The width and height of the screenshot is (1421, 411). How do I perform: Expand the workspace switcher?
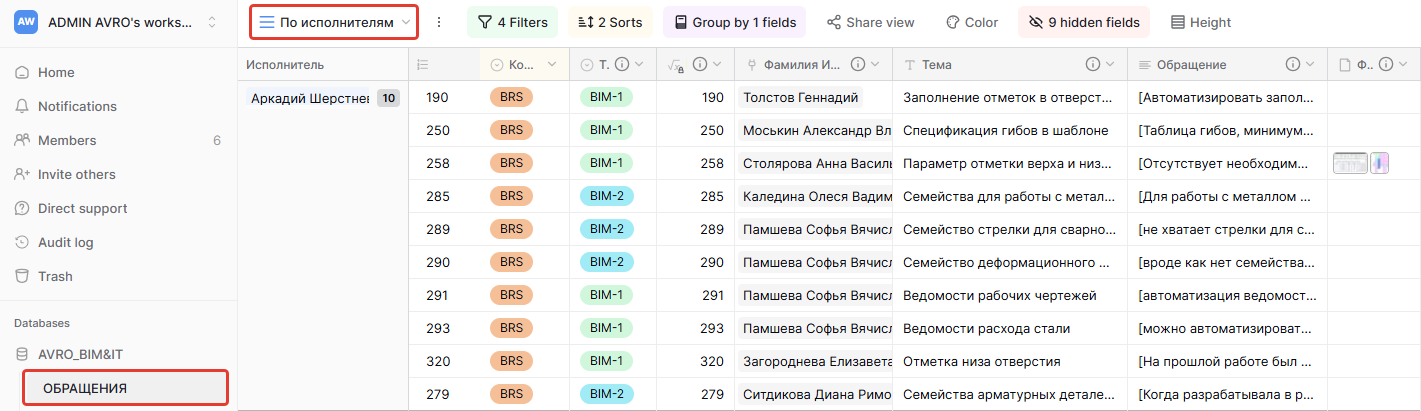click(x=212, y=22)
